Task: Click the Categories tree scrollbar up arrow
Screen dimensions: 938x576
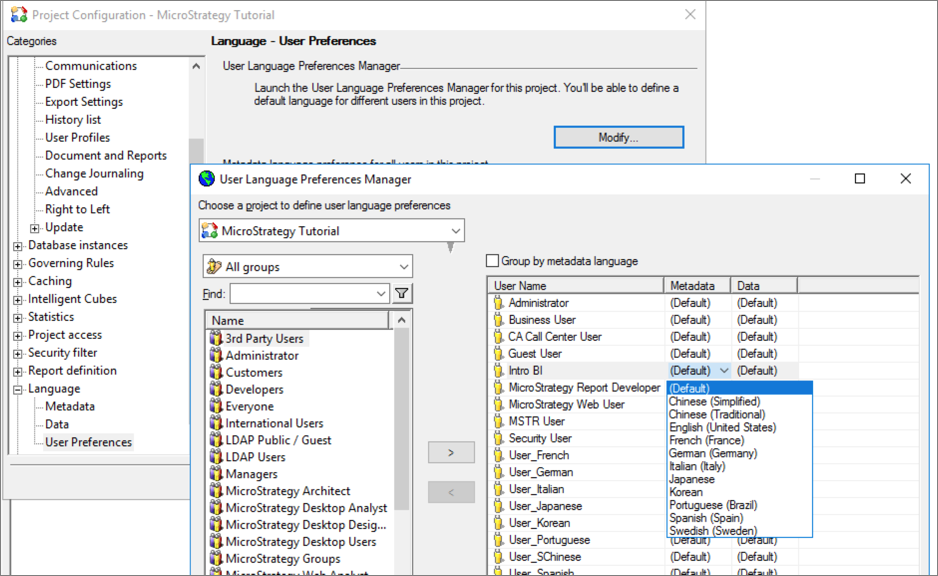Action: click(196, 67)
